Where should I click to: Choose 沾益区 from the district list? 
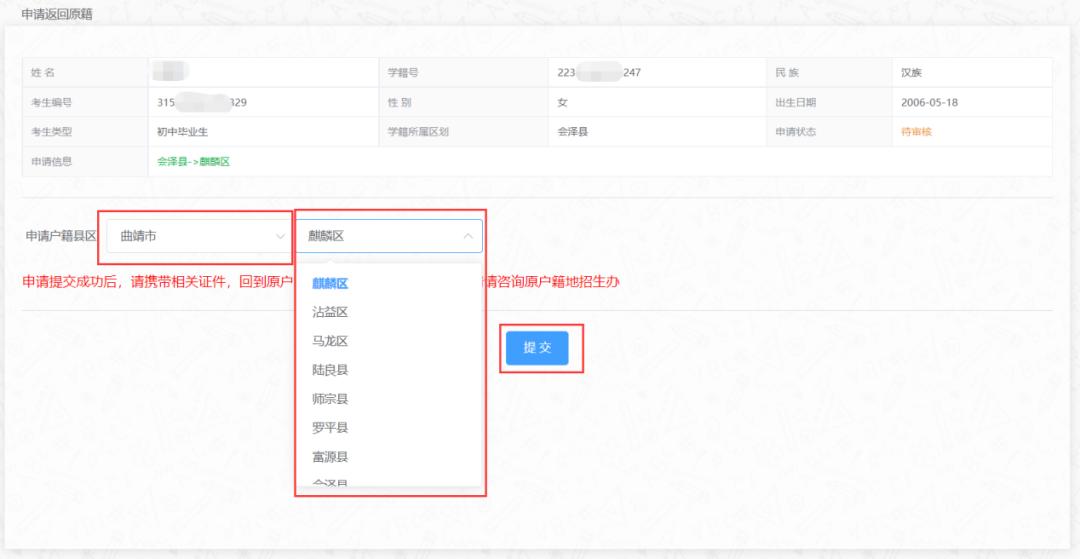[329, 312]
